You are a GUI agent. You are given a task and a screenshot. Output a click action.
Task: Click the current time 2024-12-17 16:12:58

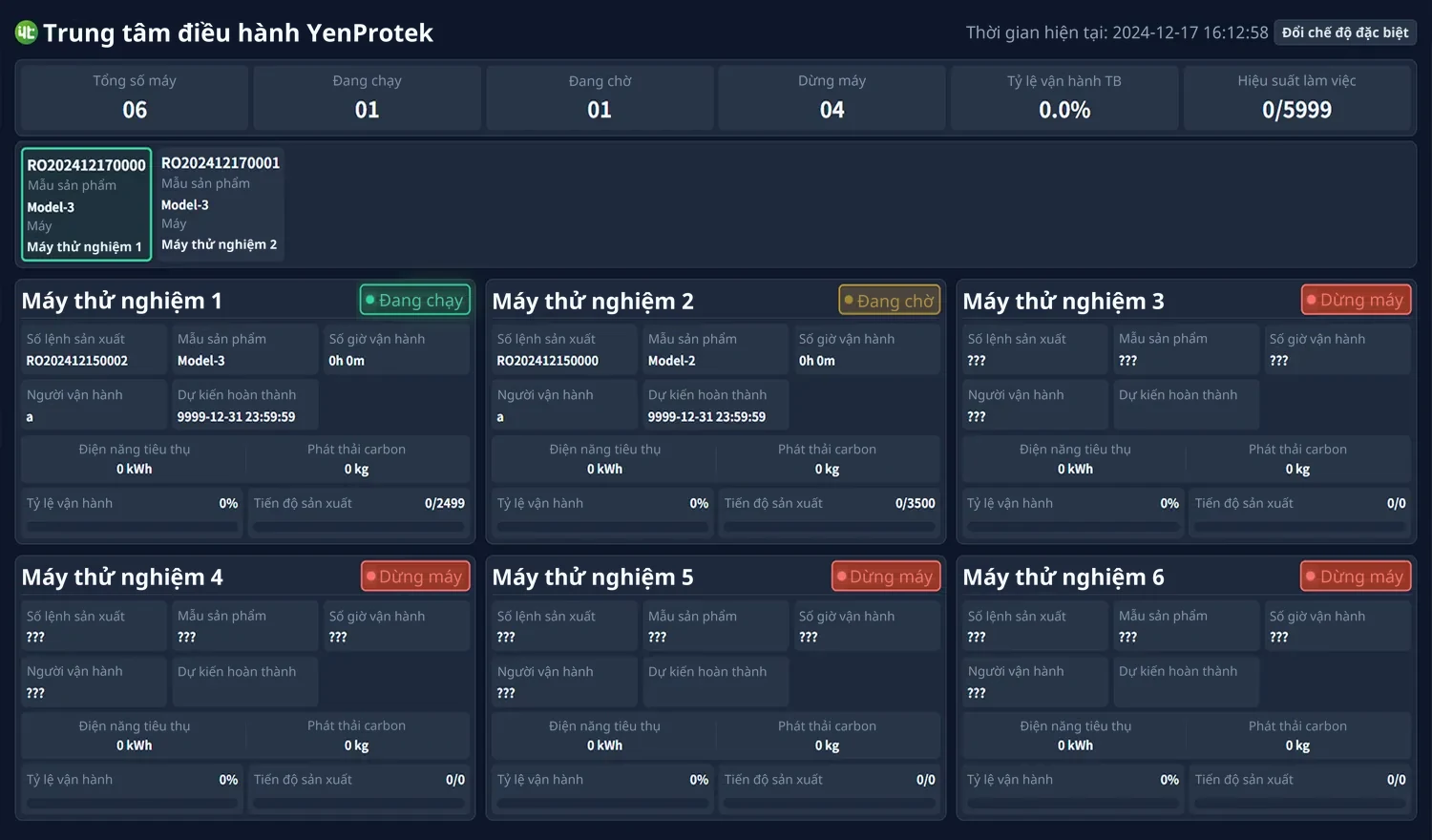click(1190, 32)
